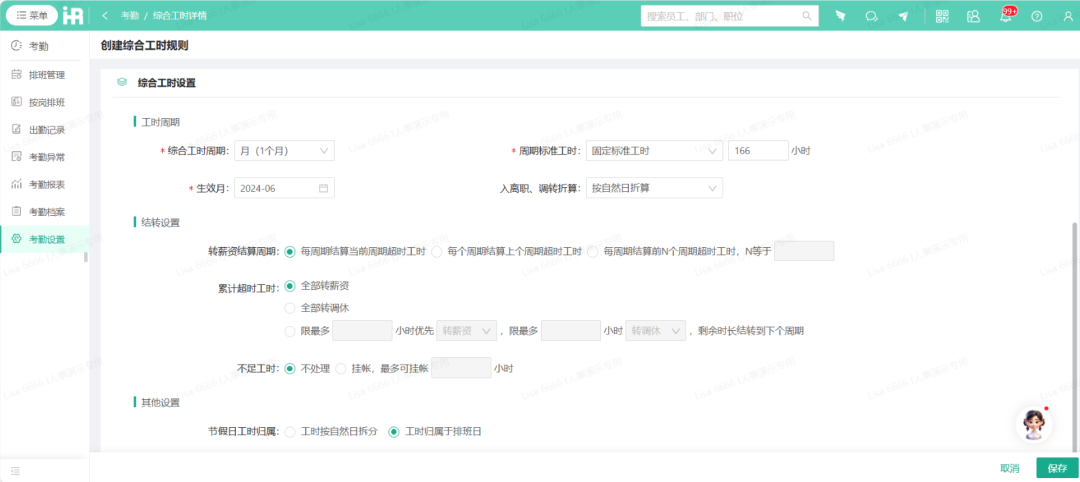Screen dimensions: 1080x482
Task: Open 排班管理 in the sidebar
Action: tap(46, 74)
